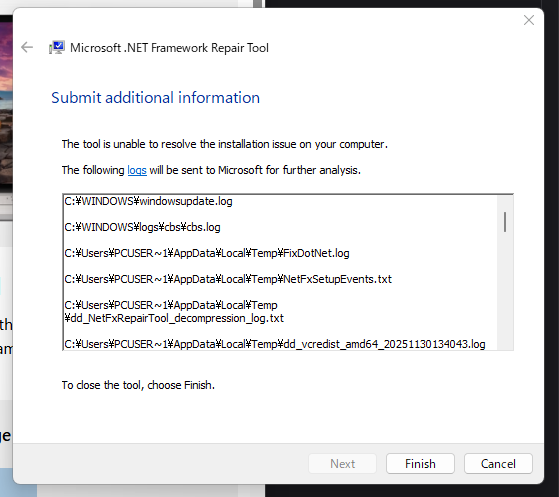Select the FixDotNet.log path entry
Screen dimensions: 559x497
click(x=207, y=253)
